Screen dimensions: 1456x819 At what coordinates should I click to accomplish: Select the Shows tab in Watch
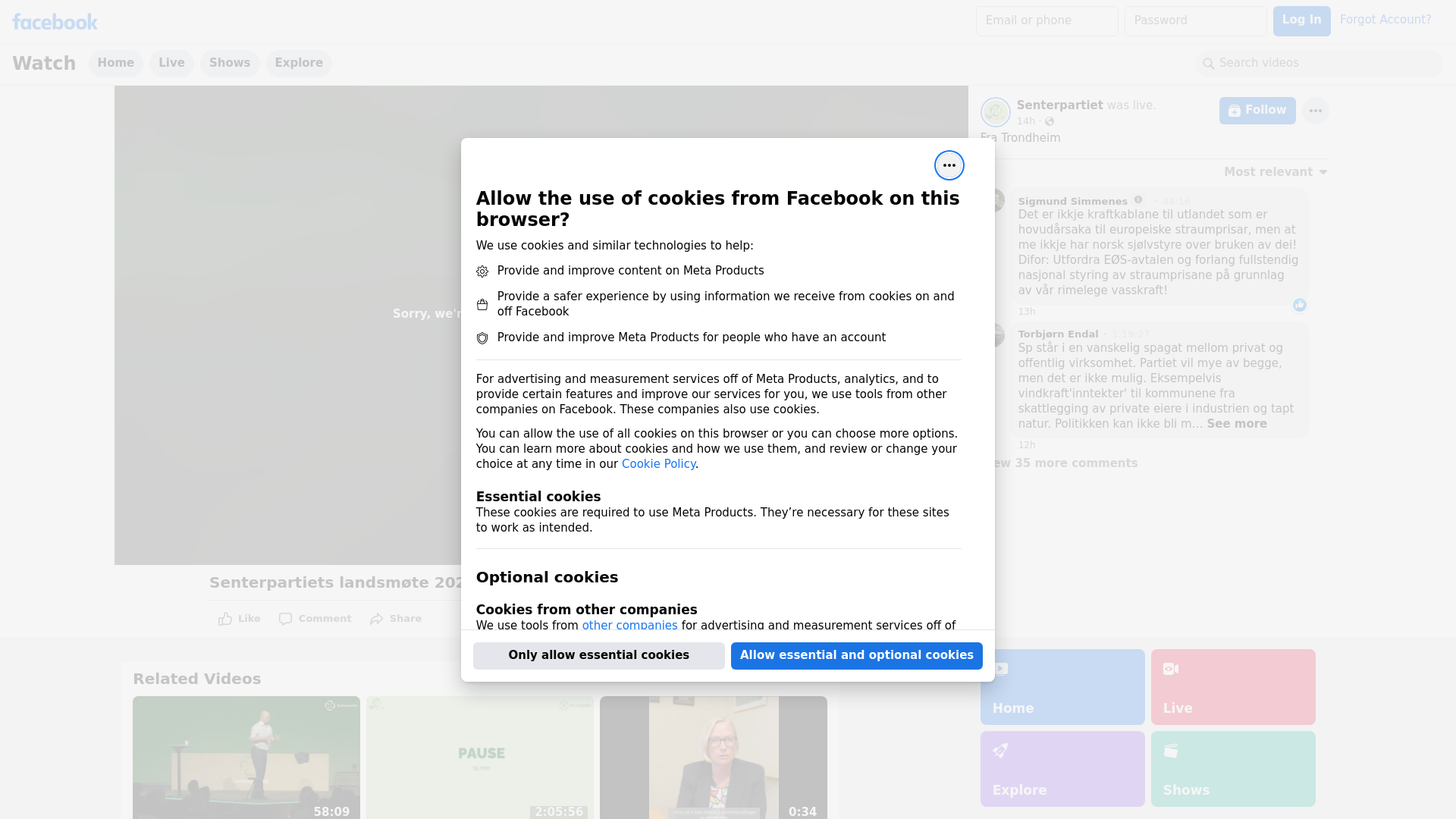click(230, 63)
